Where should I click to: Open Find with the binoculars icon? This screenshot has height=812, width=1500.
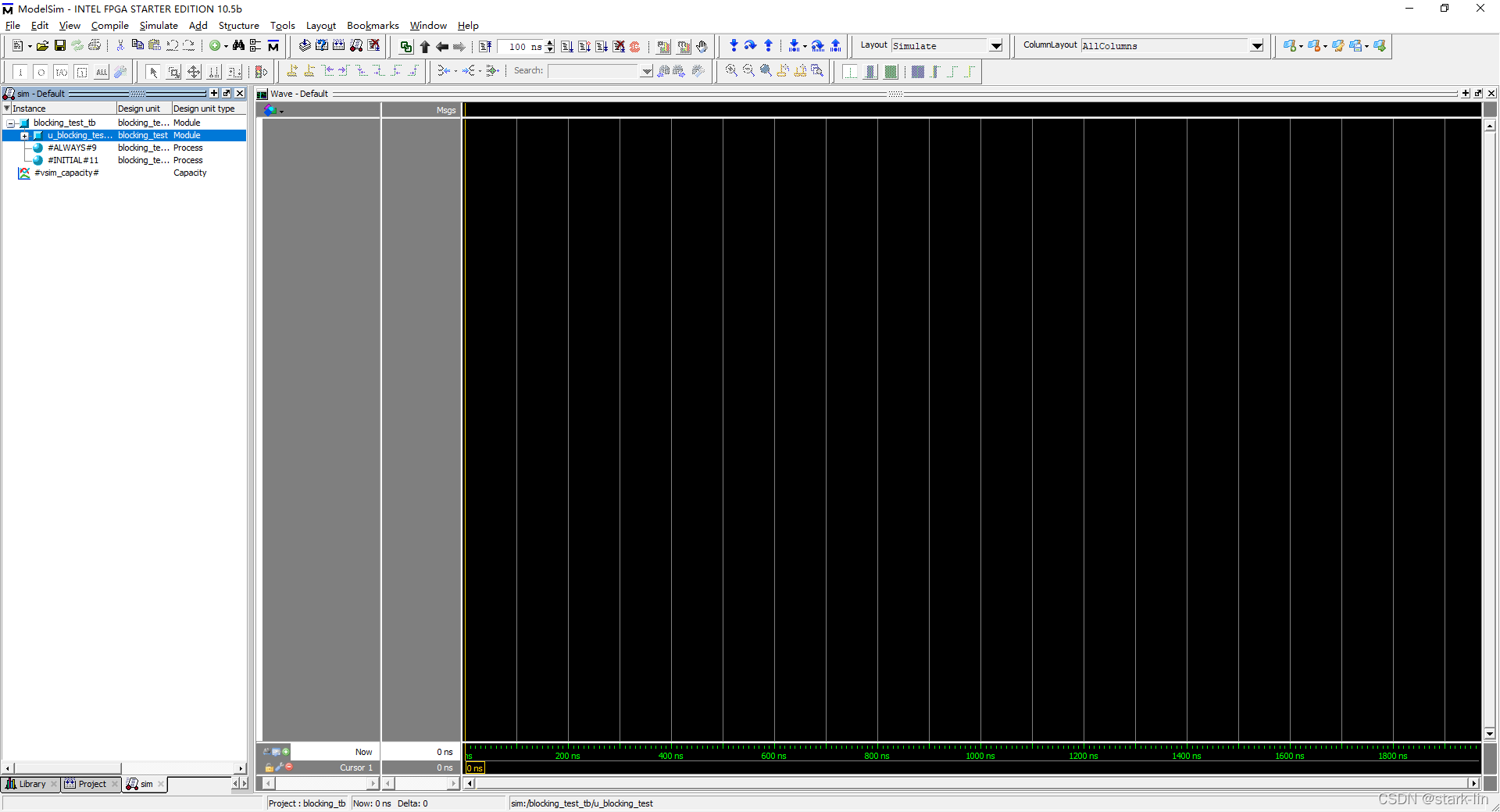[239, 46]
